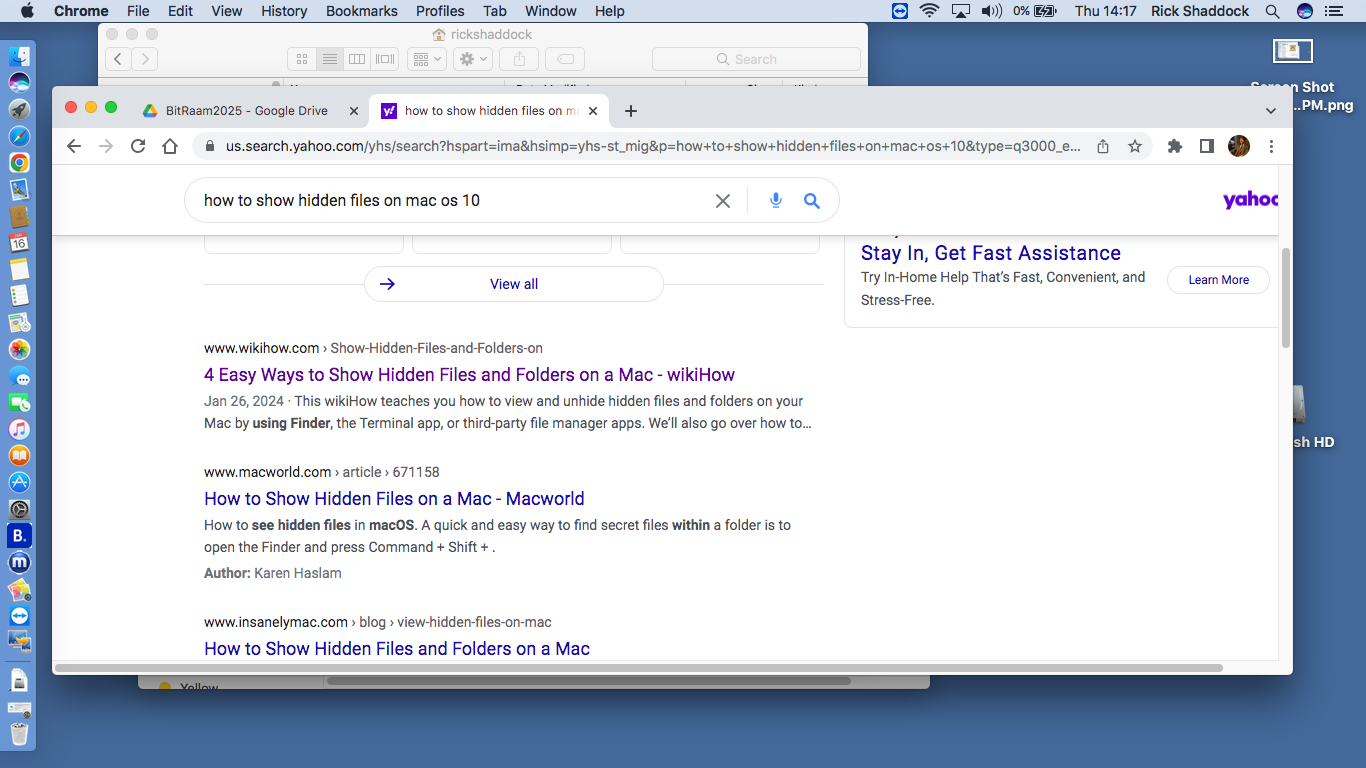
Task: Open Calendar in the Dock
Action: [x=19, y=242]
